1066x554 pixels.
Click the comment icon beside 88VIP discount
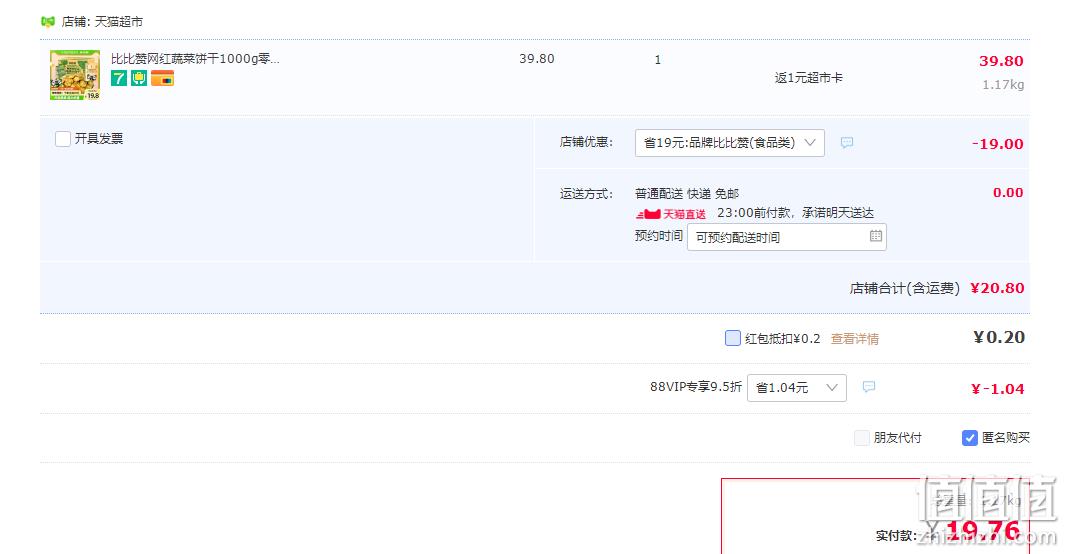868,387
